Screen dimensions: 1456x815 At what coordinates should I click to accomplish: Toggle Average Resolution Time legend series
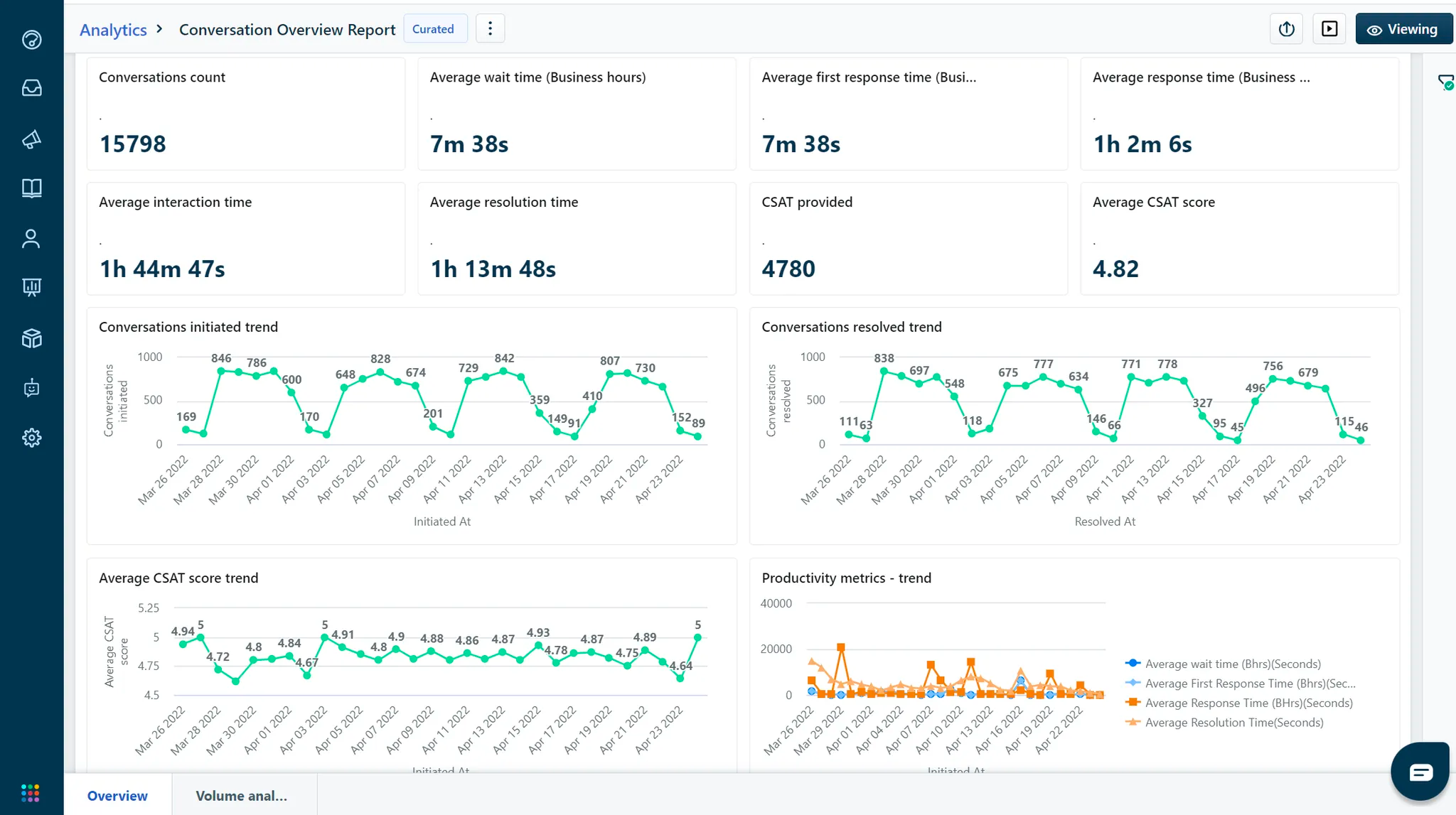pyautogui.click(x=1233, y=723)
